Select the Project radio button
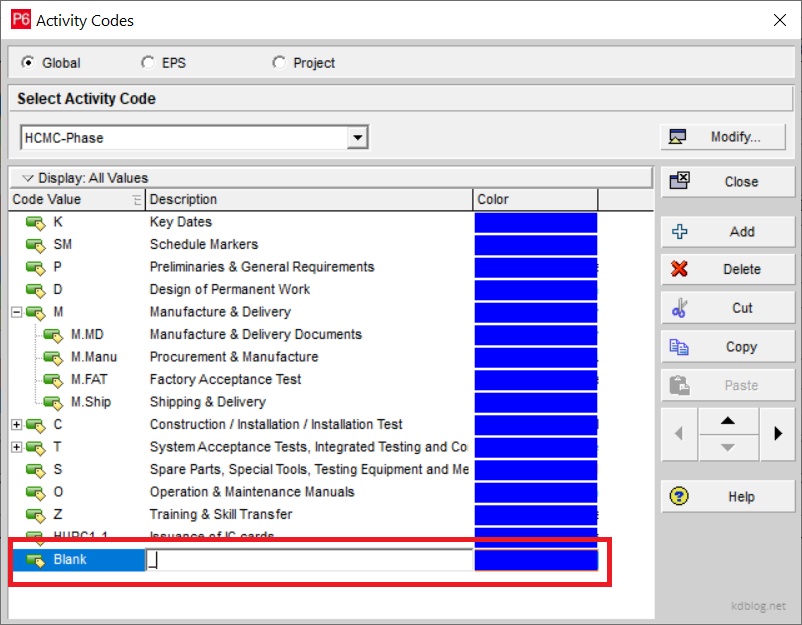The width and height of the screenshot is (802, 625). coord(279,63)
